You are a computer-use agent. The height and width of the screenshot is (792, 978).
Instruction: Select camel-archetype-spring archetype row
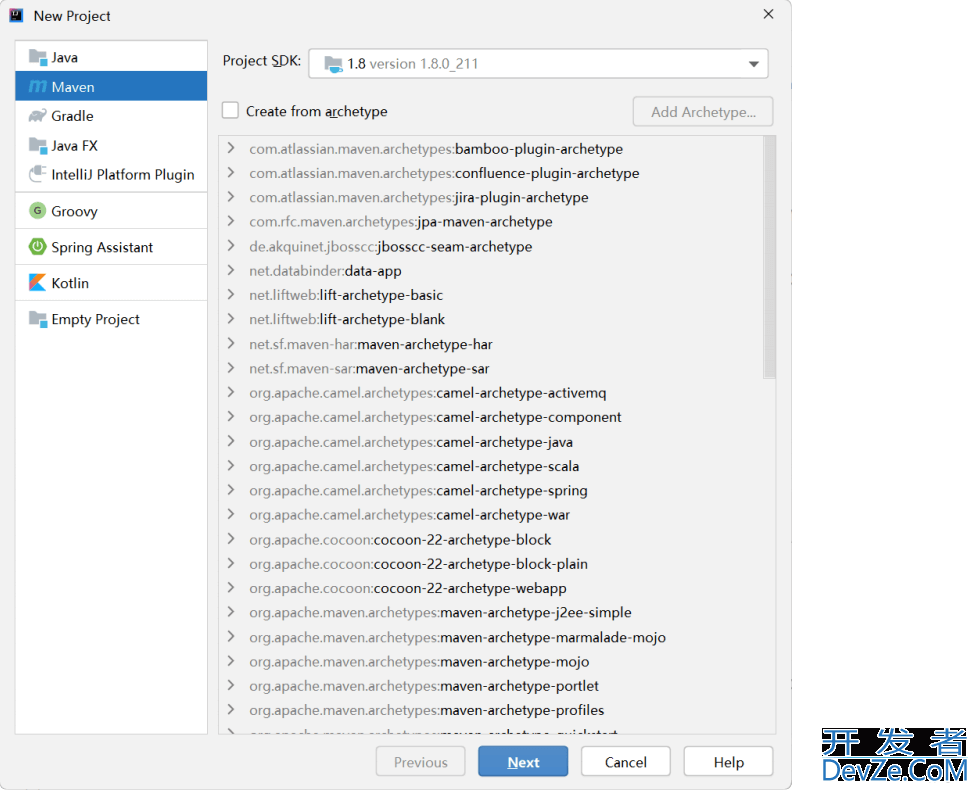[491, 490]
